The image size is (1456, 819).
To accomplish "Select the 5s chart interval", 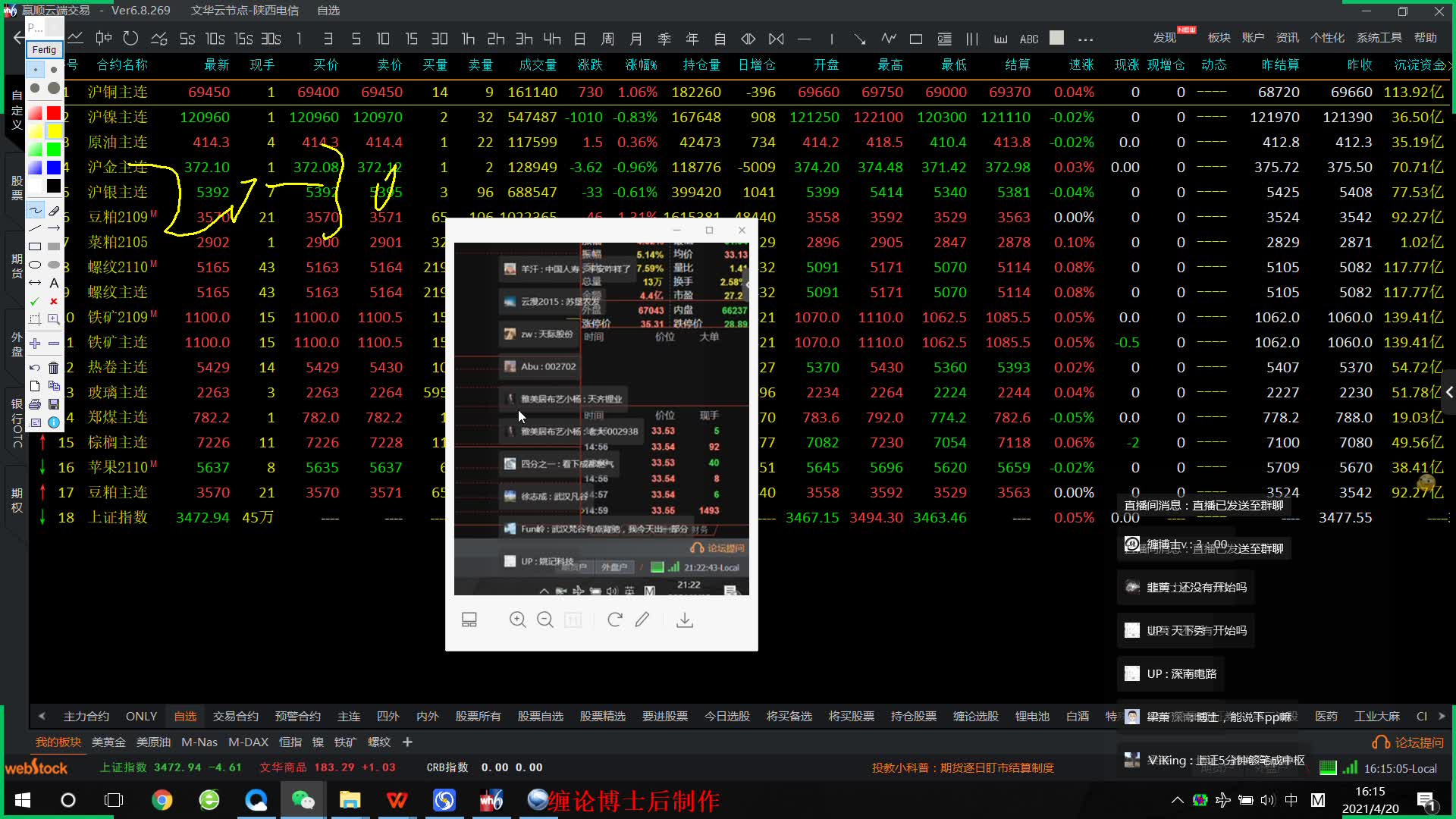I will click(x=187, y=39).
